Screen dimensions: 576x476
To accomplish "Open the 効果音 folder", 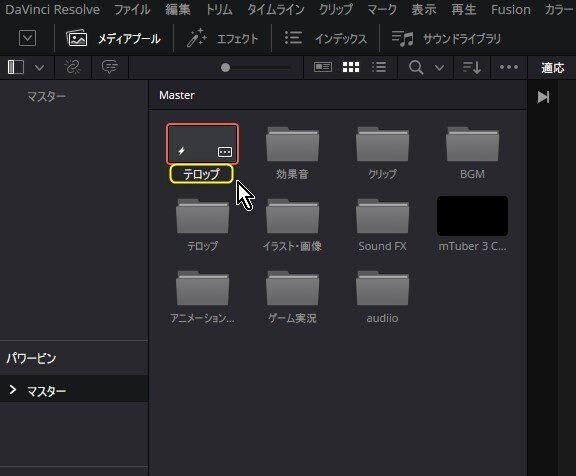I will pos(292,144).
